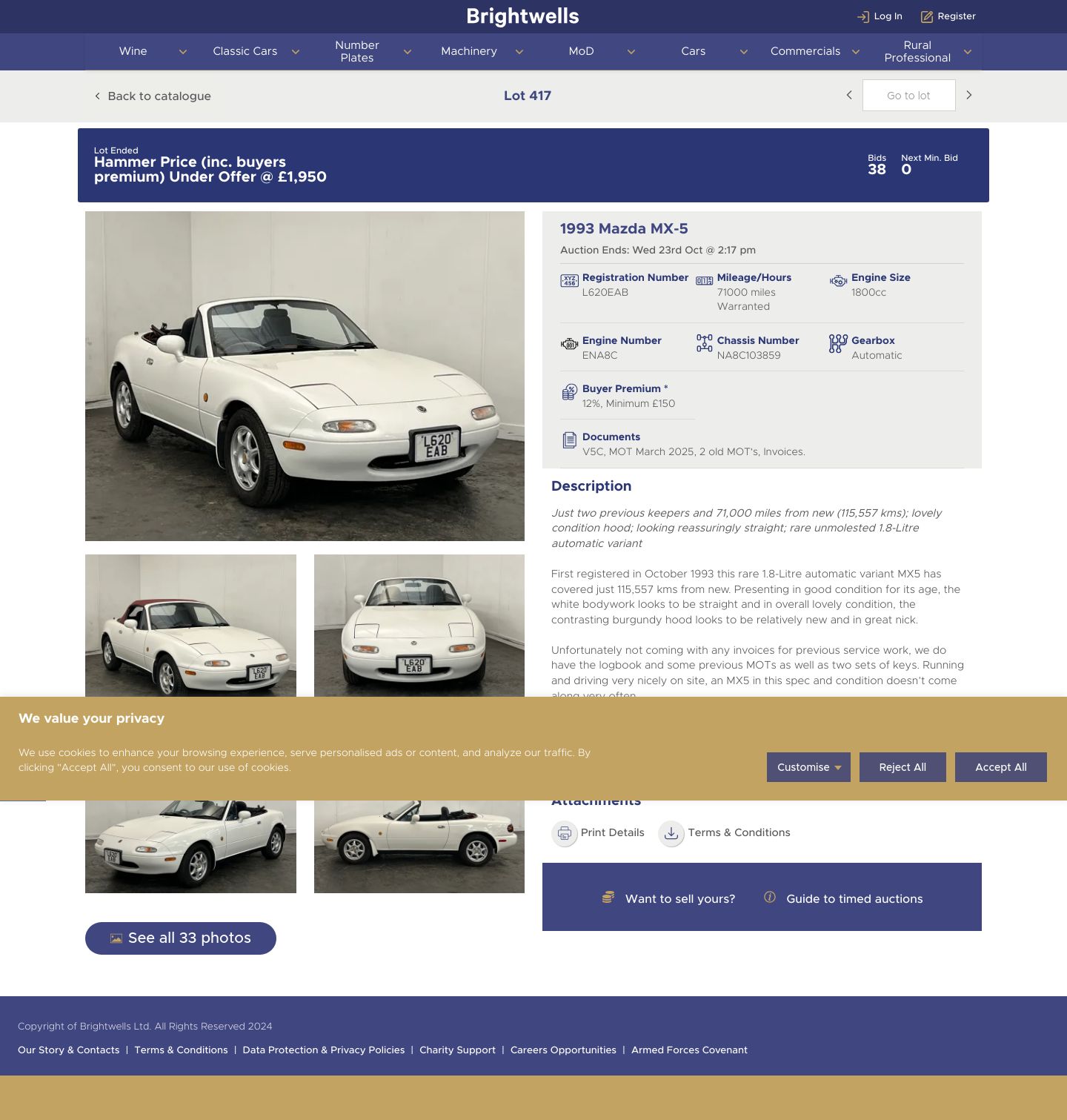This screenshot has height=1120, width=1067.
Task: Click the Go to lot input field
Action: 908,96
